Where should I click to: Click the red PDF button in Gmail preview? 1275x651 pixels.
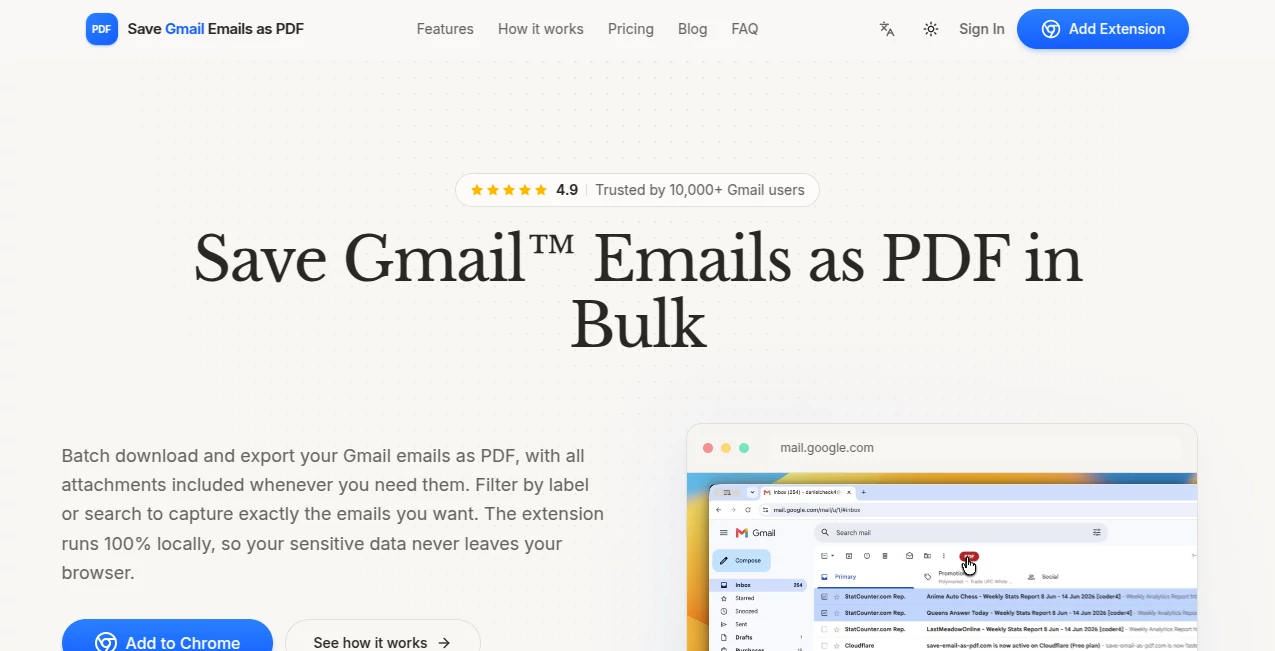(x=969, y=556)
